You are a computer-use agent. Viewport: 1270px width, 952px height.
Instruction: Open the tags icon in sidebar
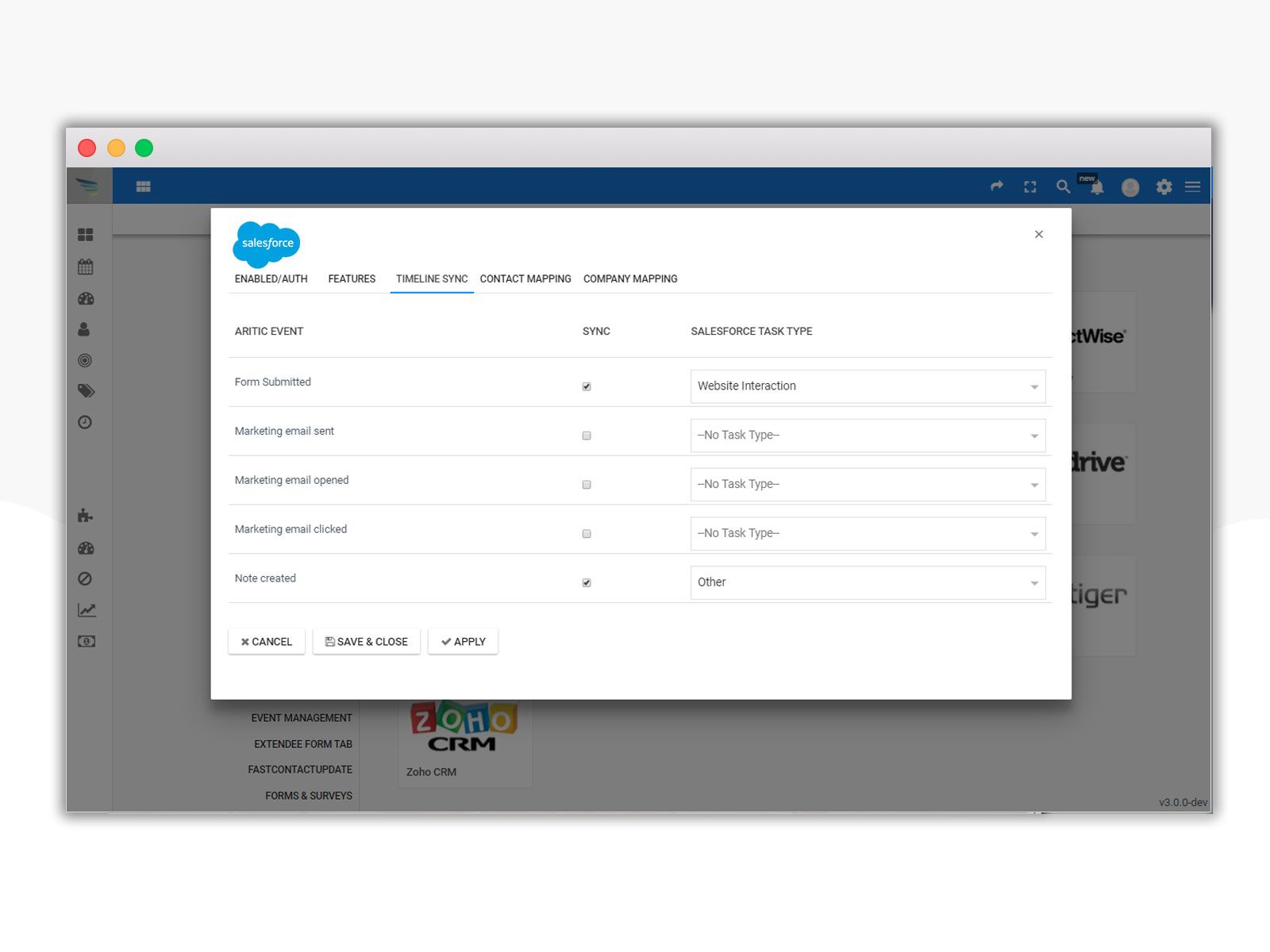(86, 391)
